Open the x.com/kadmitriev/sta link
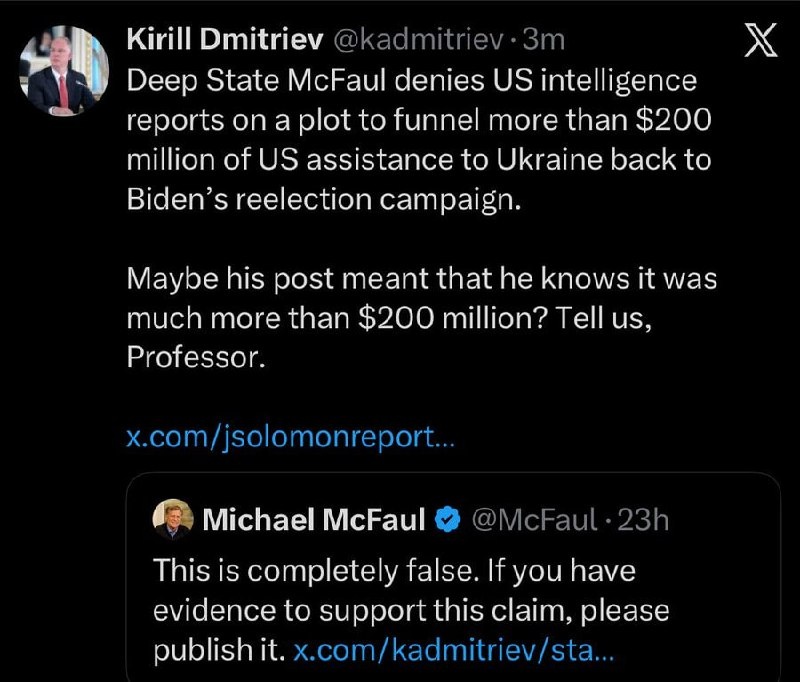Screen dimensions: 800x682 coord(455,649)
